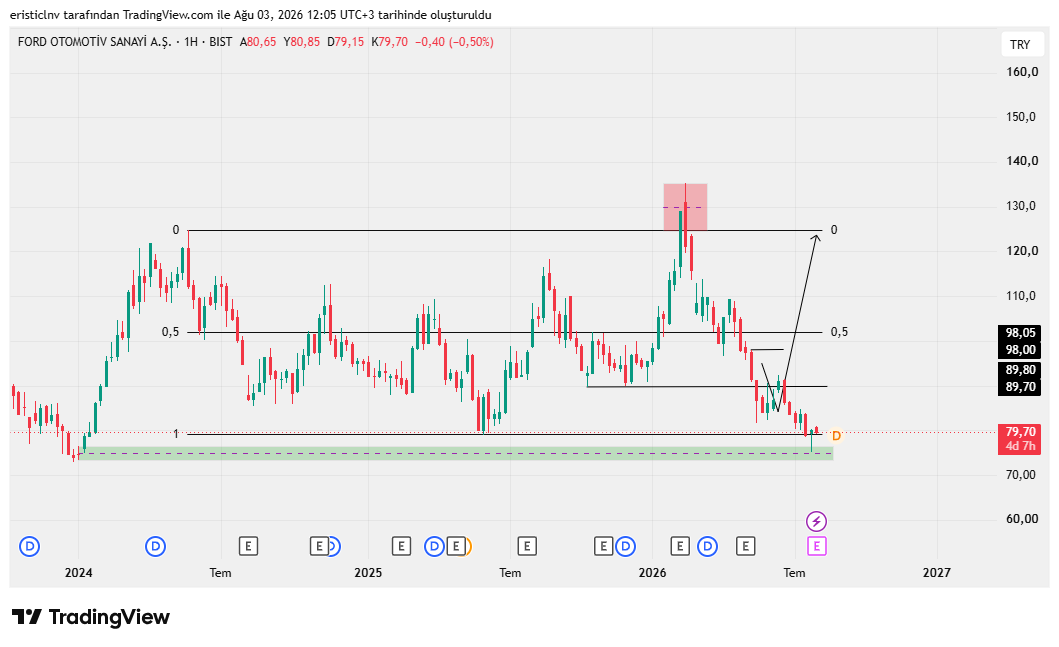The width and height of the screenshot is (1059, 647).
Task: Click the 89,70 price label on the scale
Action: 1020,387
